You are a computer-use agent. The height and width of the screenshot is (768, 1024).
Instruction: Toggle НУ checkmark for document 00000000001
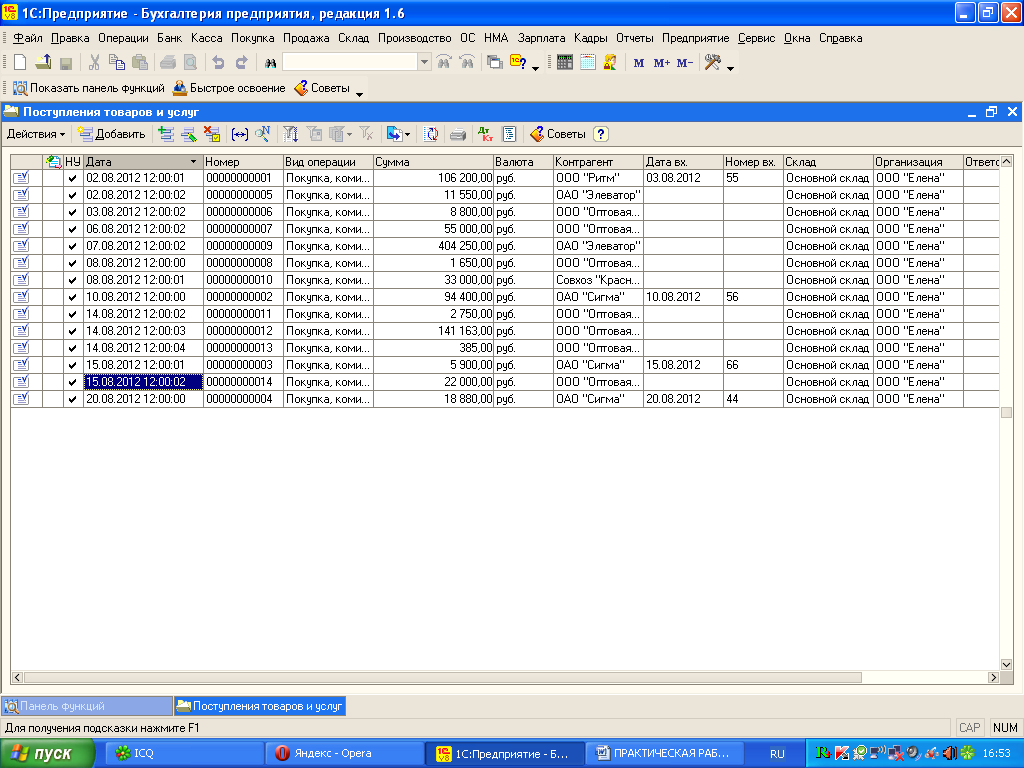coord(72,178)
